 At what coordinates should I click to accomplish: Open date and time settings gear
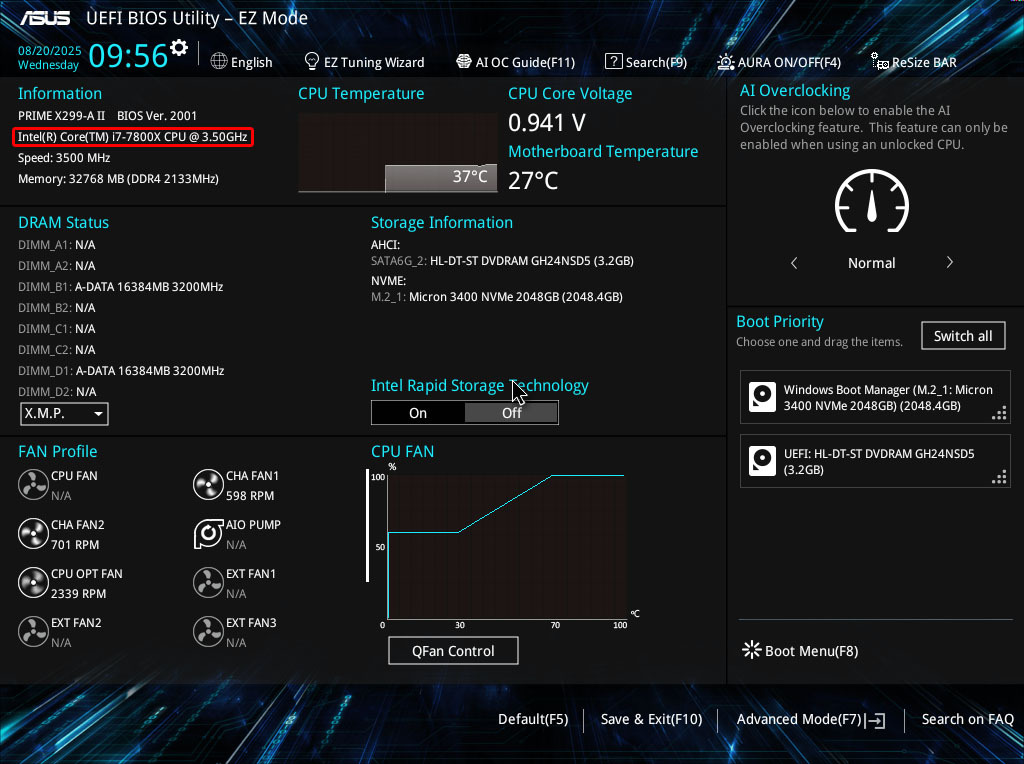click(x=179, y=48)
